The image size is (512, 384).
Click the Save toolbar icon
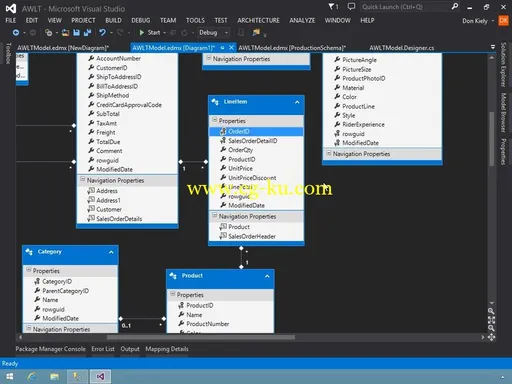pyautogui.click(x=76, y=32)
